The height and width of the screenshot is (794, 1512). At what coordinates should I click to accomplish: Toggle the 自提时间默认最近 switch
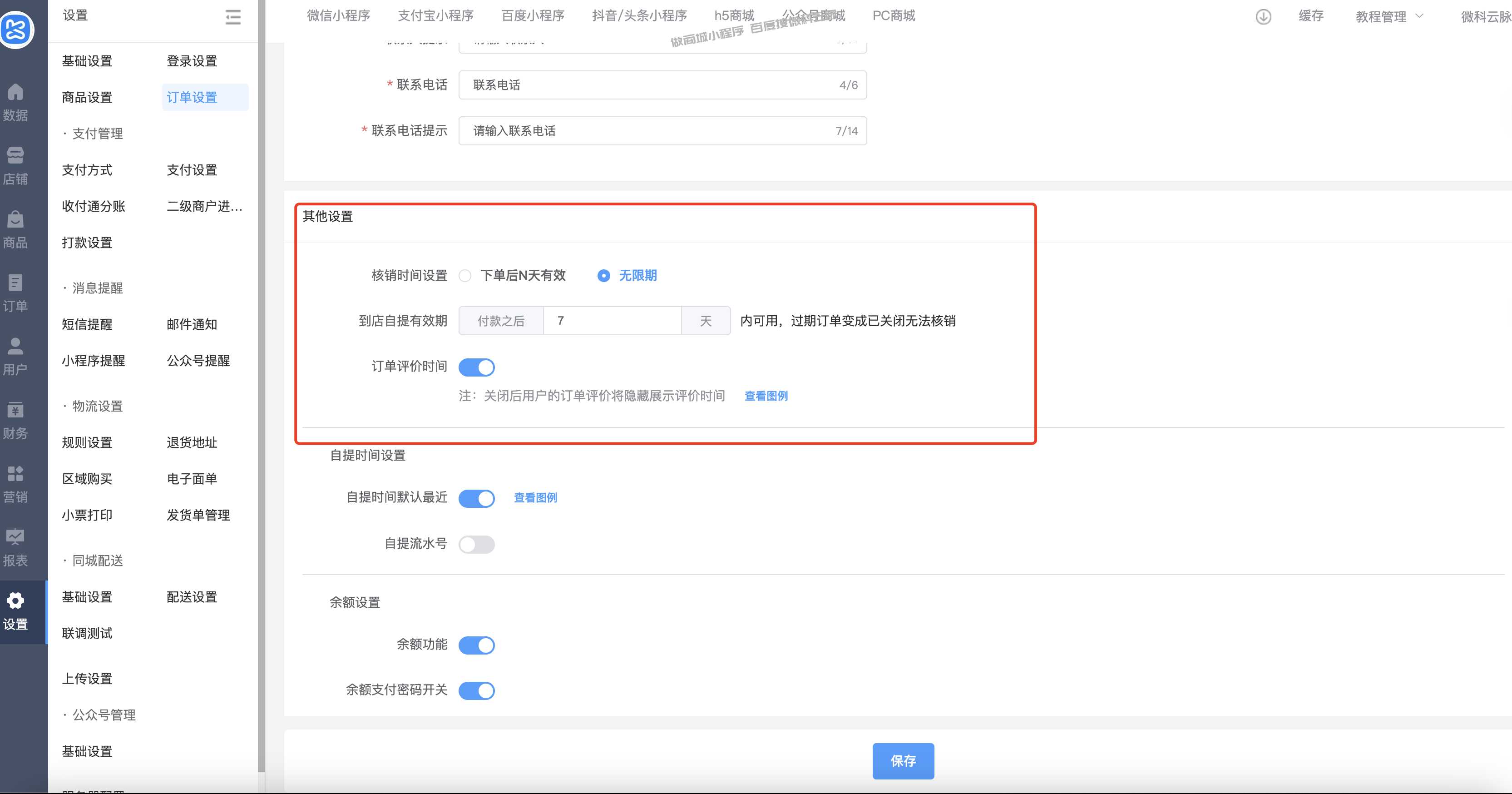click(x=477, y=499)
